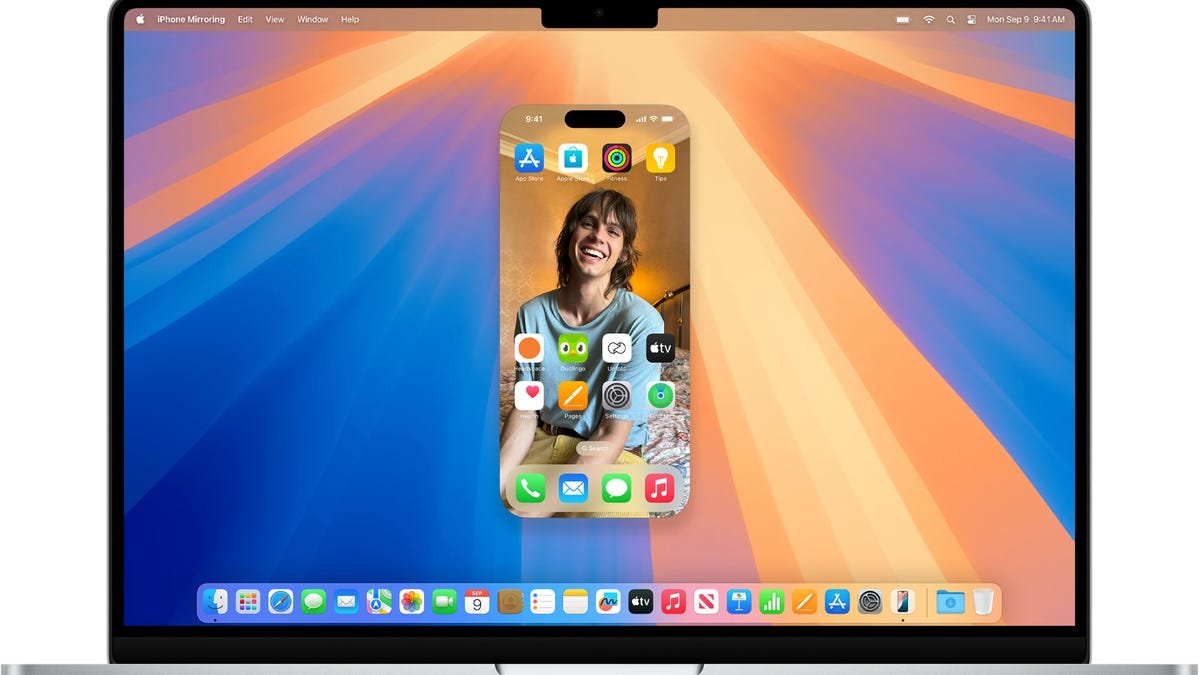Open the App Store app on the mirrored iPhone
This screenshot has width=1200, height=675.
(x=529, y=158)
